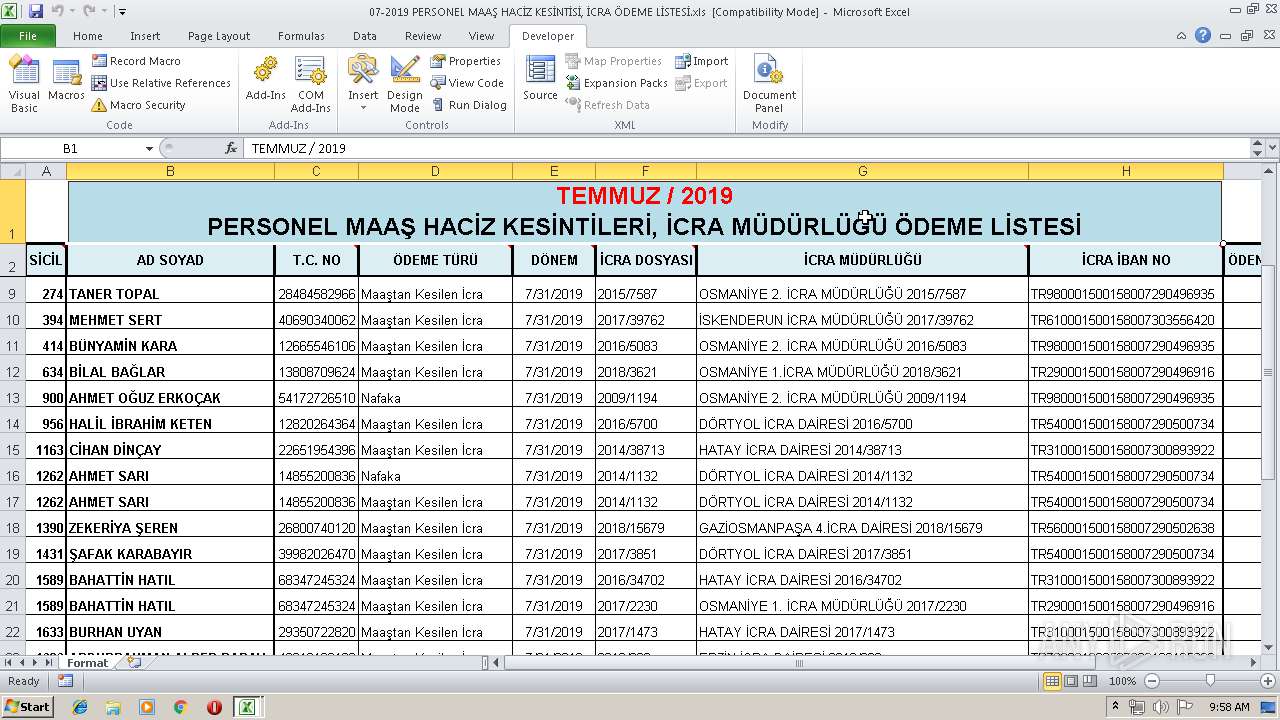Zoom out with the minus button
Screen dimensions: 1280x720
(1151, 681)
